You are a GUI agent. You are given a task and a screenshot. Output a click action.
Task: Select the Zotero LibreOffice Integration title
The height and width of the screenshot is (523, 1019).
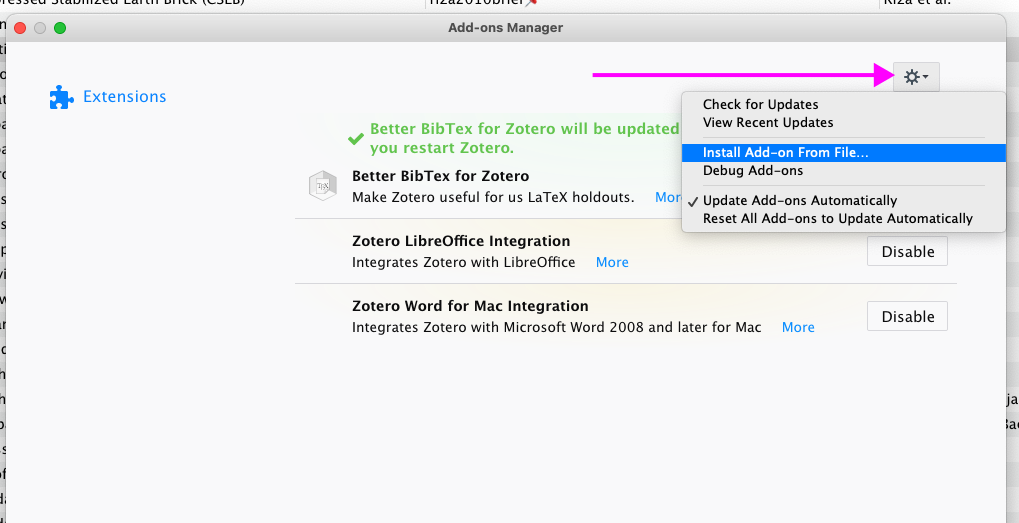461,241
